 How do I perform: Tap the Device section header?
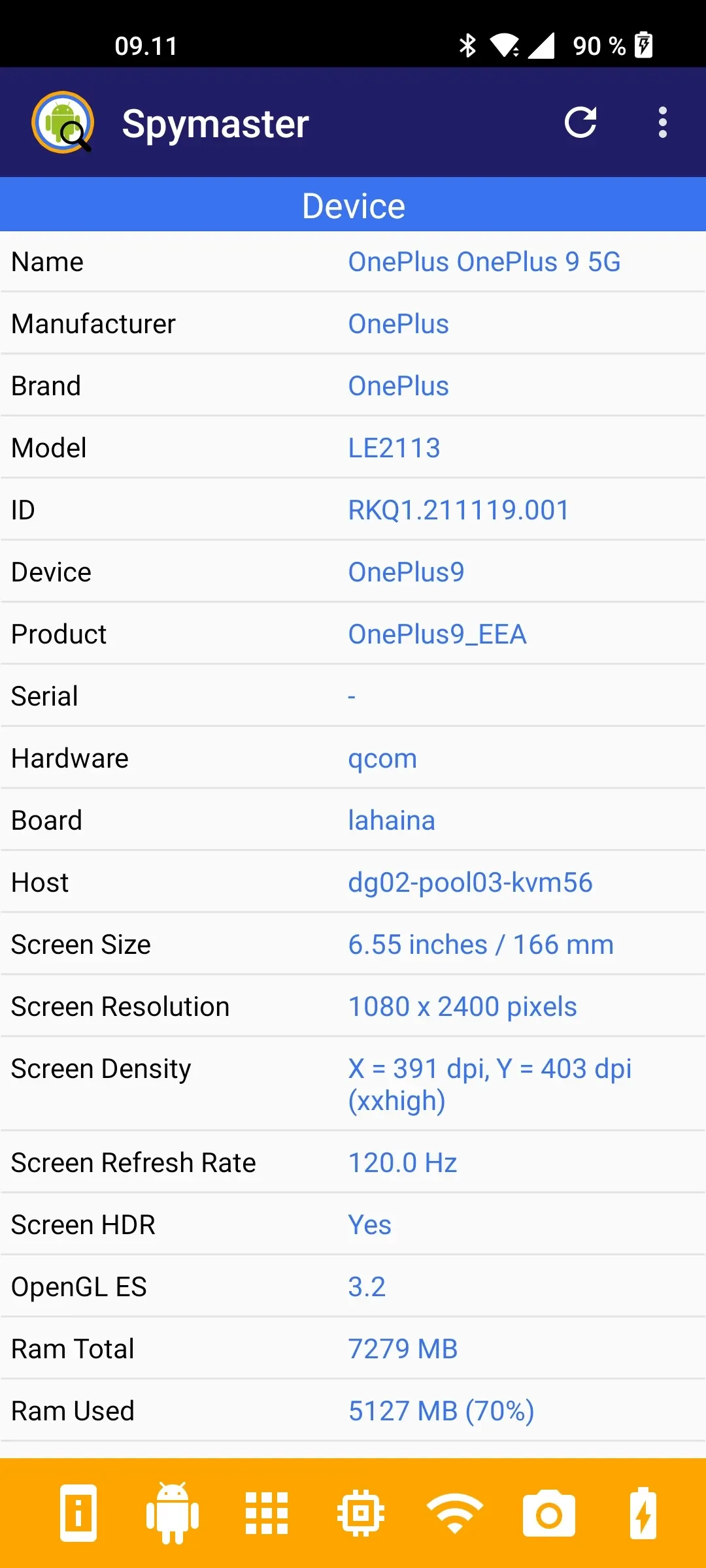click(x=353, y=205)
